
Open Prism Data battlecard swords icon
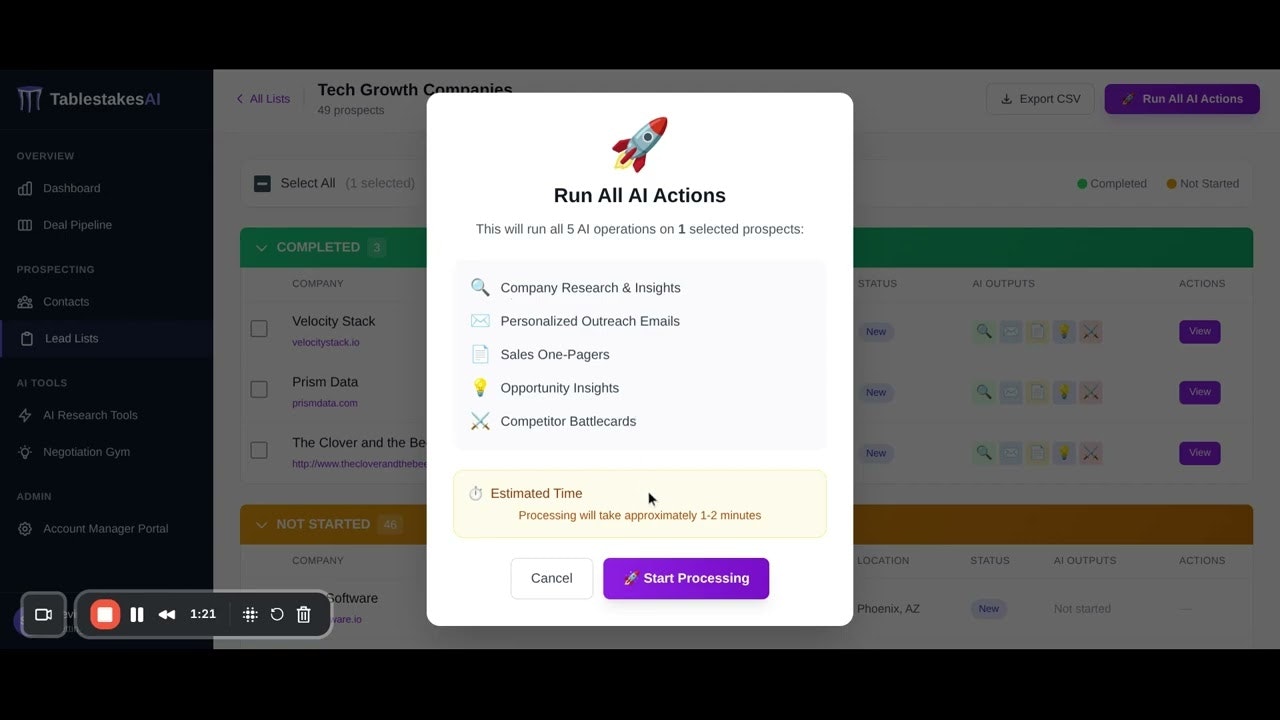1091,393
